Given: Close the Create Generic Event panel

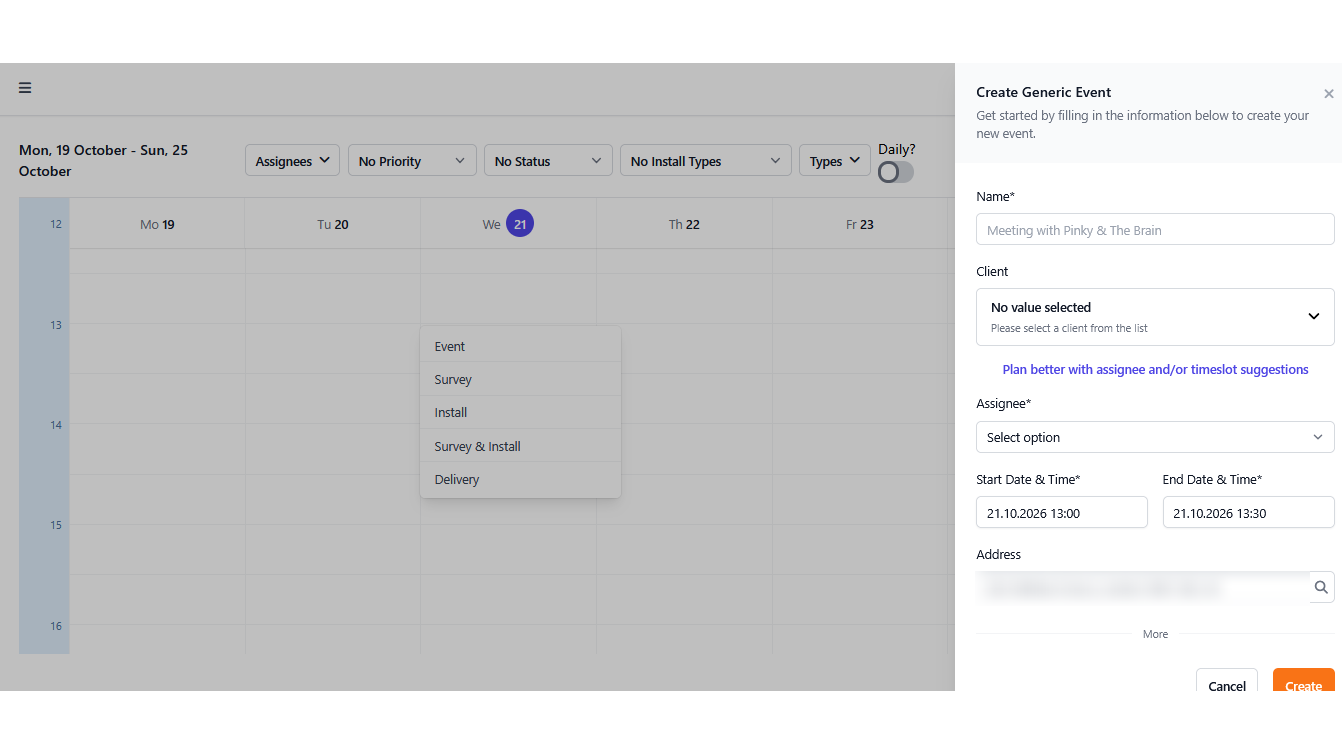Looking at the screenshot, I should coord(1328,94).
